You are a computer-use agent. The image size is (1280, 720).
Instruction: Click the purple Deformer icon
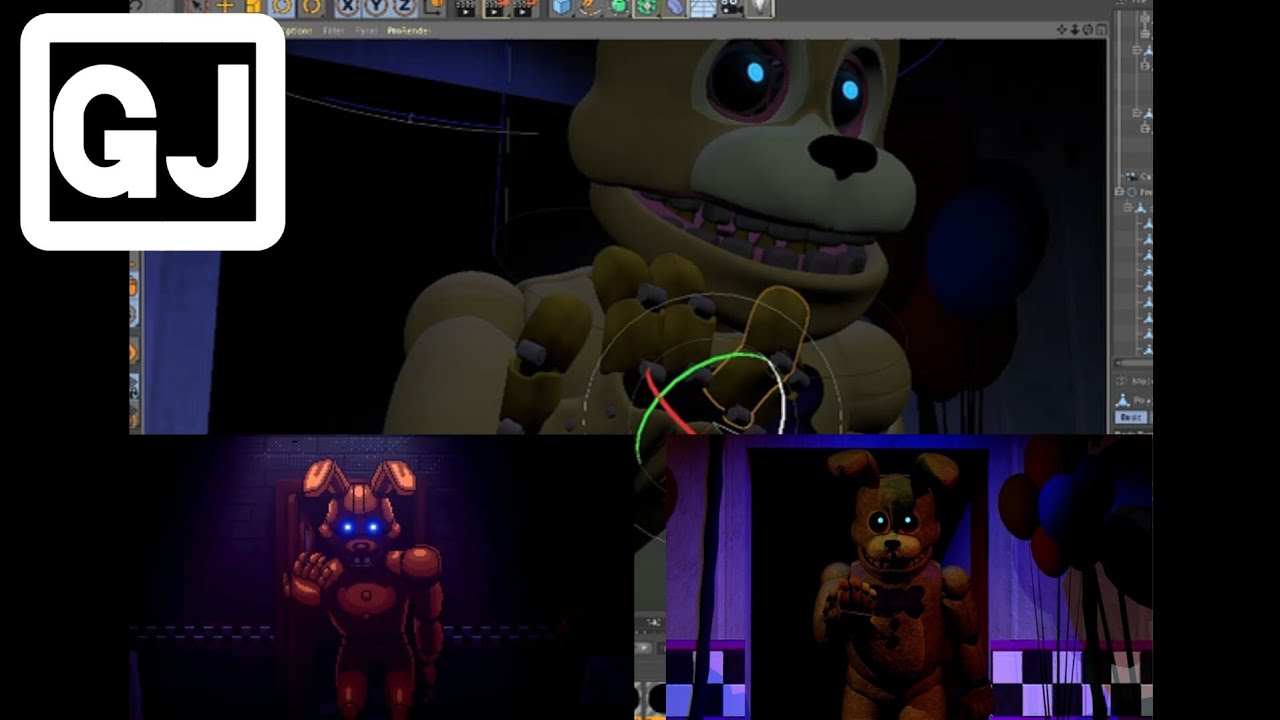[x=674, y=8]
